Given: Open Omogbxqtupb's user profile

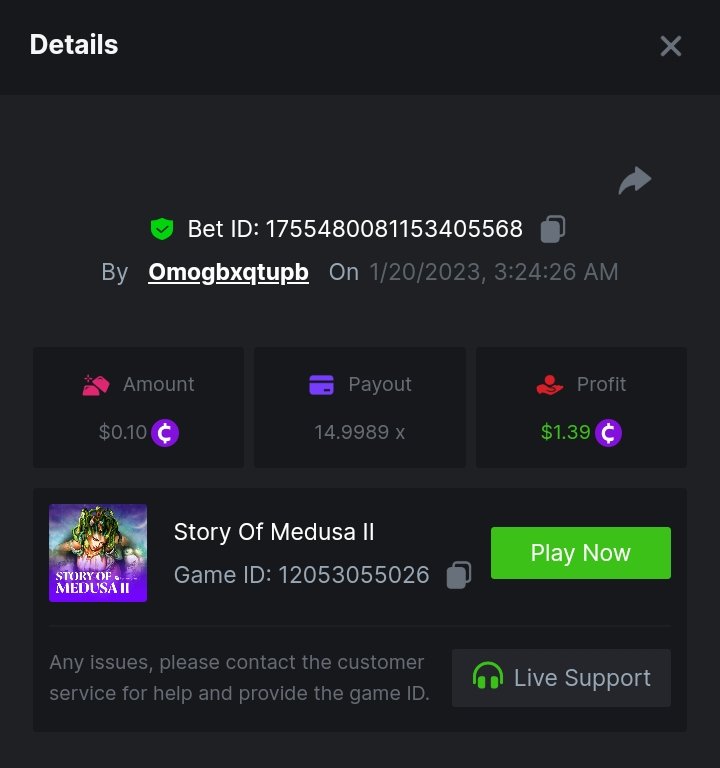Looking at the screenshot, I should click(x=228, y=272).
